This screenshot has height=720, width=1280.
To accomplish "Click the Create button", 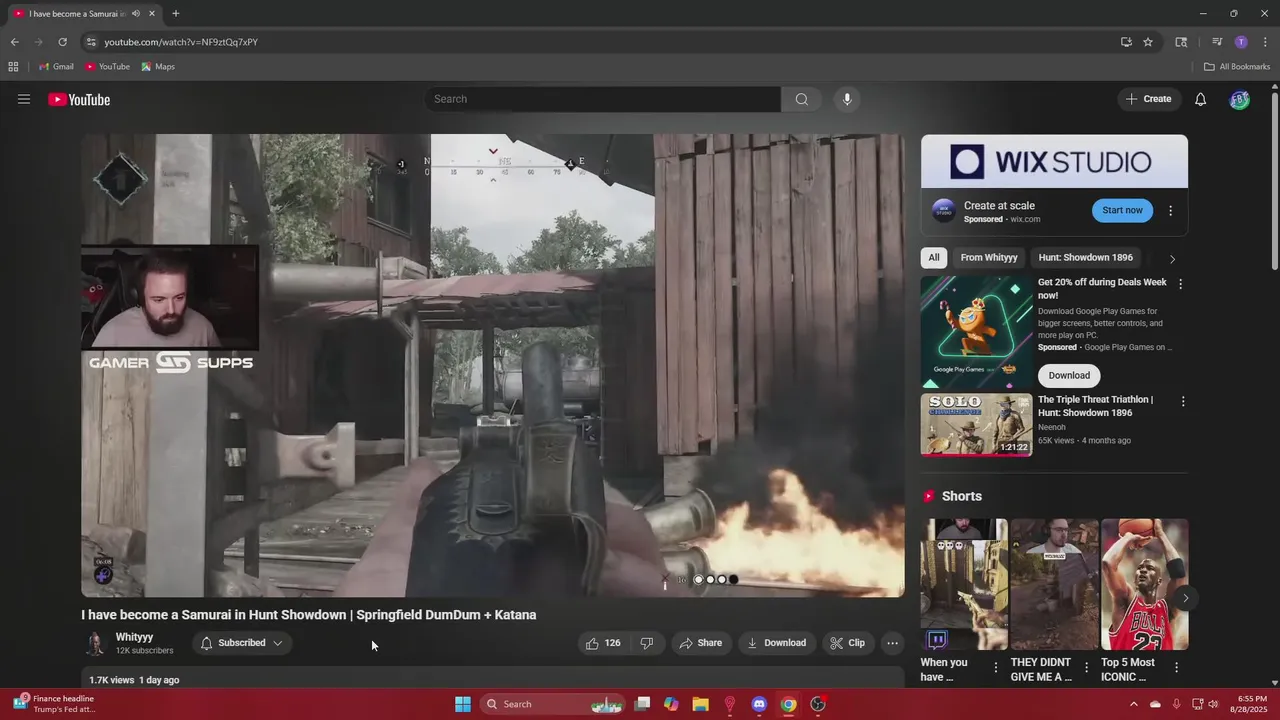I will 1149,99.
